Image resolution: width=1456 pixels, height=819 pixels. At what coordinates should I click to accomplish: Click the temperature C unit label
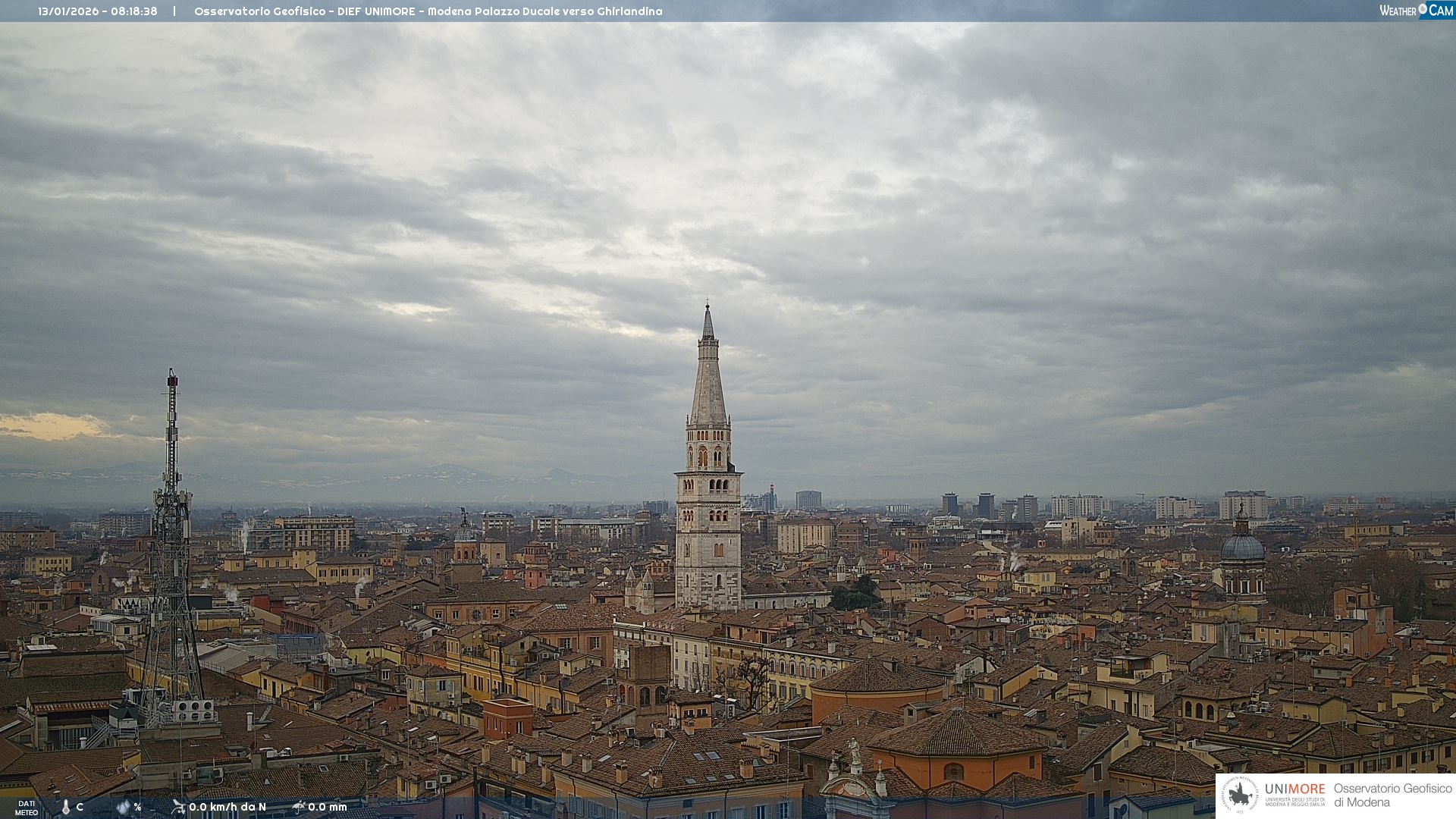(x=80, y=807)
